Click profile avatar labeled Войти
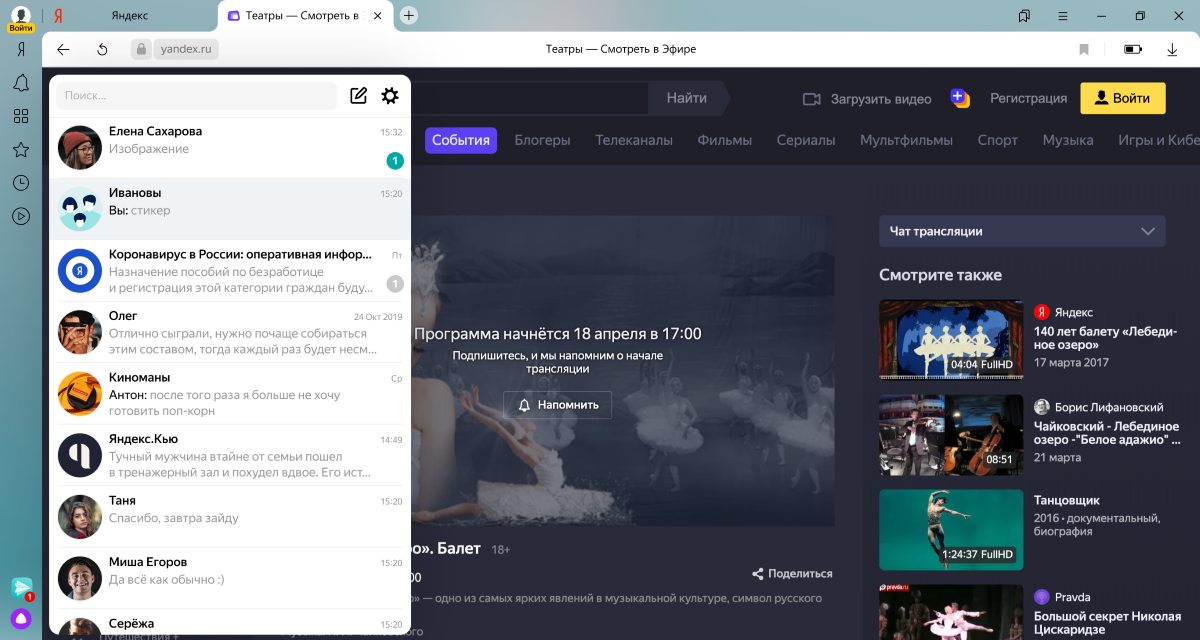This screenshot has width=1200, height=640. click(x=21, y=18)
